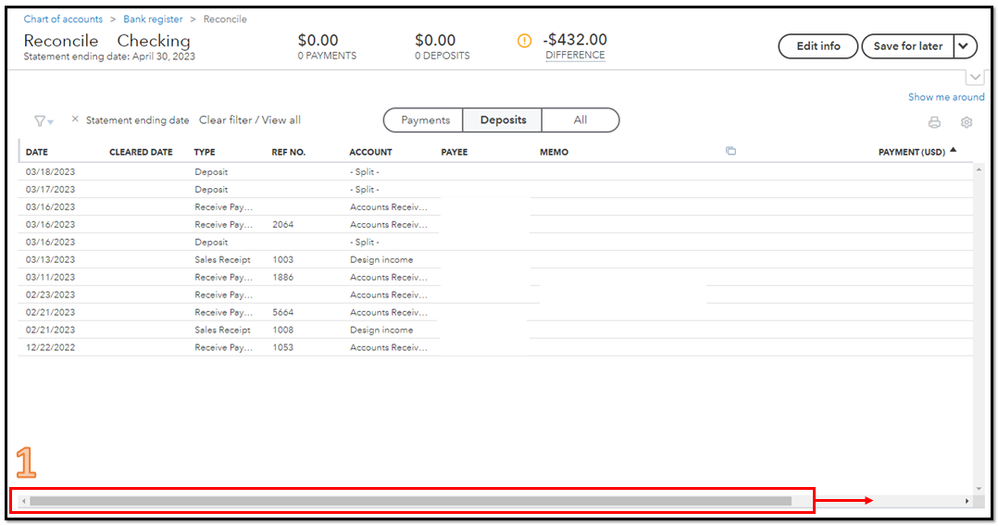This screenshot has height=526, width=998.
Task: Collapse the header panel with the chevron
Action: click(975, 77)
